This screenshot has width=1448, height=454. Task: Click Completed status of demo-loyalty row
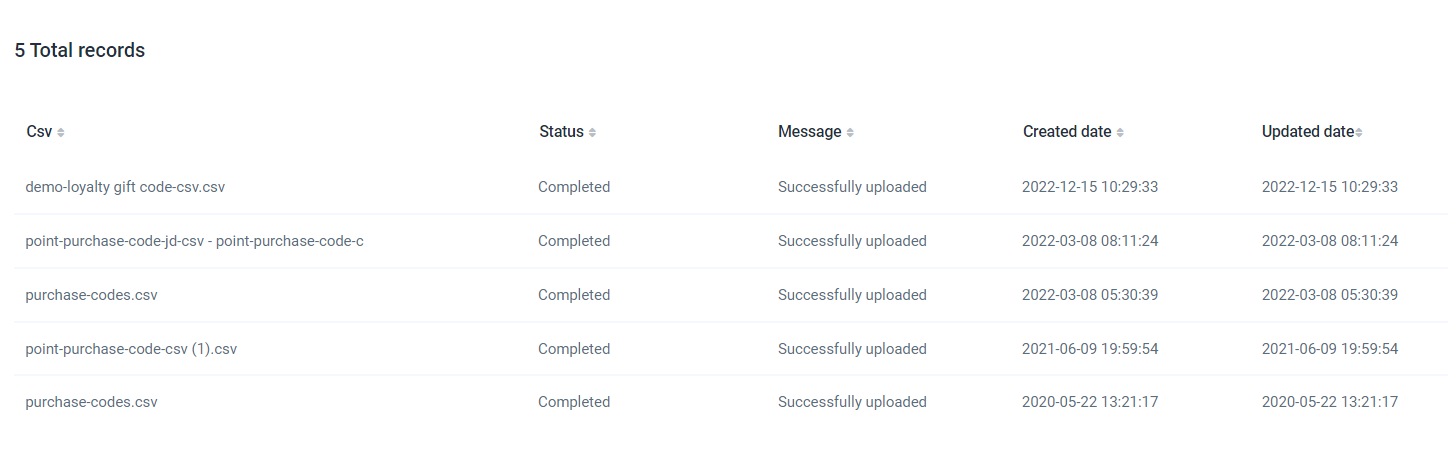[574, 187]
